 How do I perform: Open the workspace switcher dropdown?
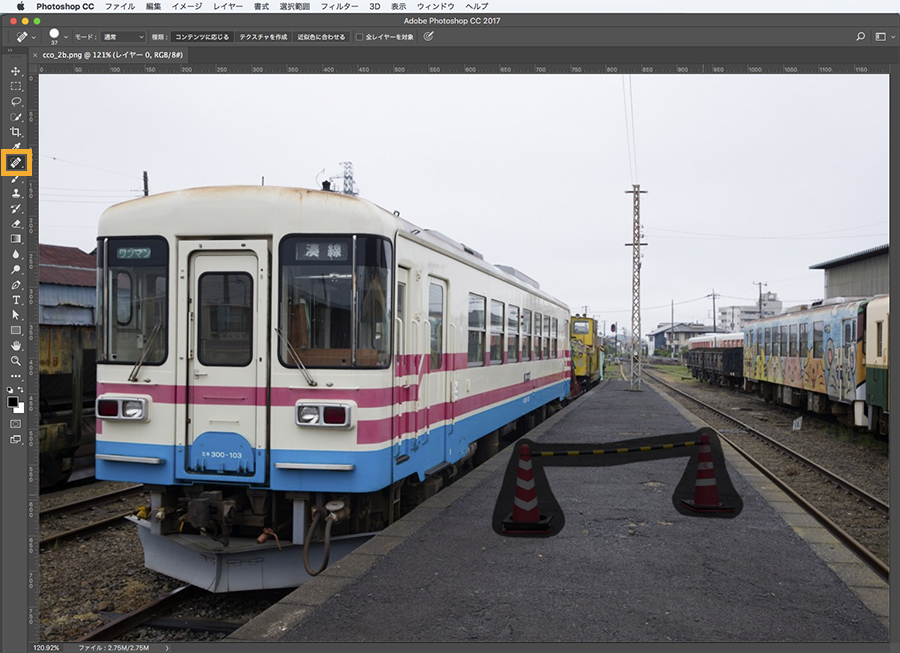point(885,37)
